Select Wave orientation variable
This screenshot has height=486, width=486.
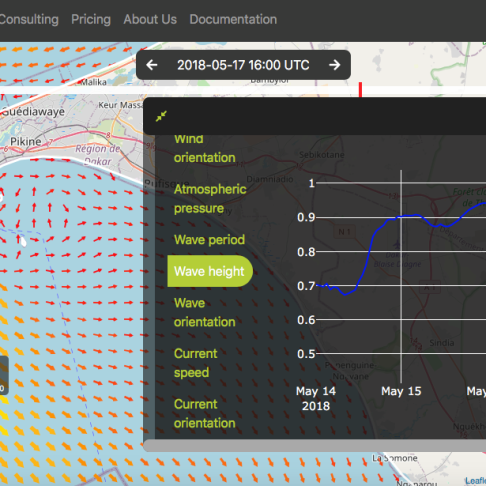coord(205,312)
